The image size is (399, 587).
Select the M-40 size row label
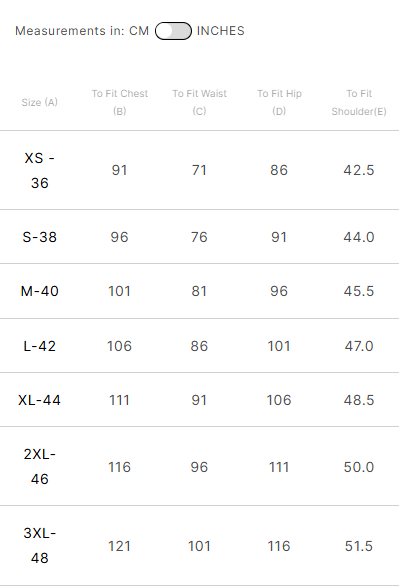click(x=40, y=291)
